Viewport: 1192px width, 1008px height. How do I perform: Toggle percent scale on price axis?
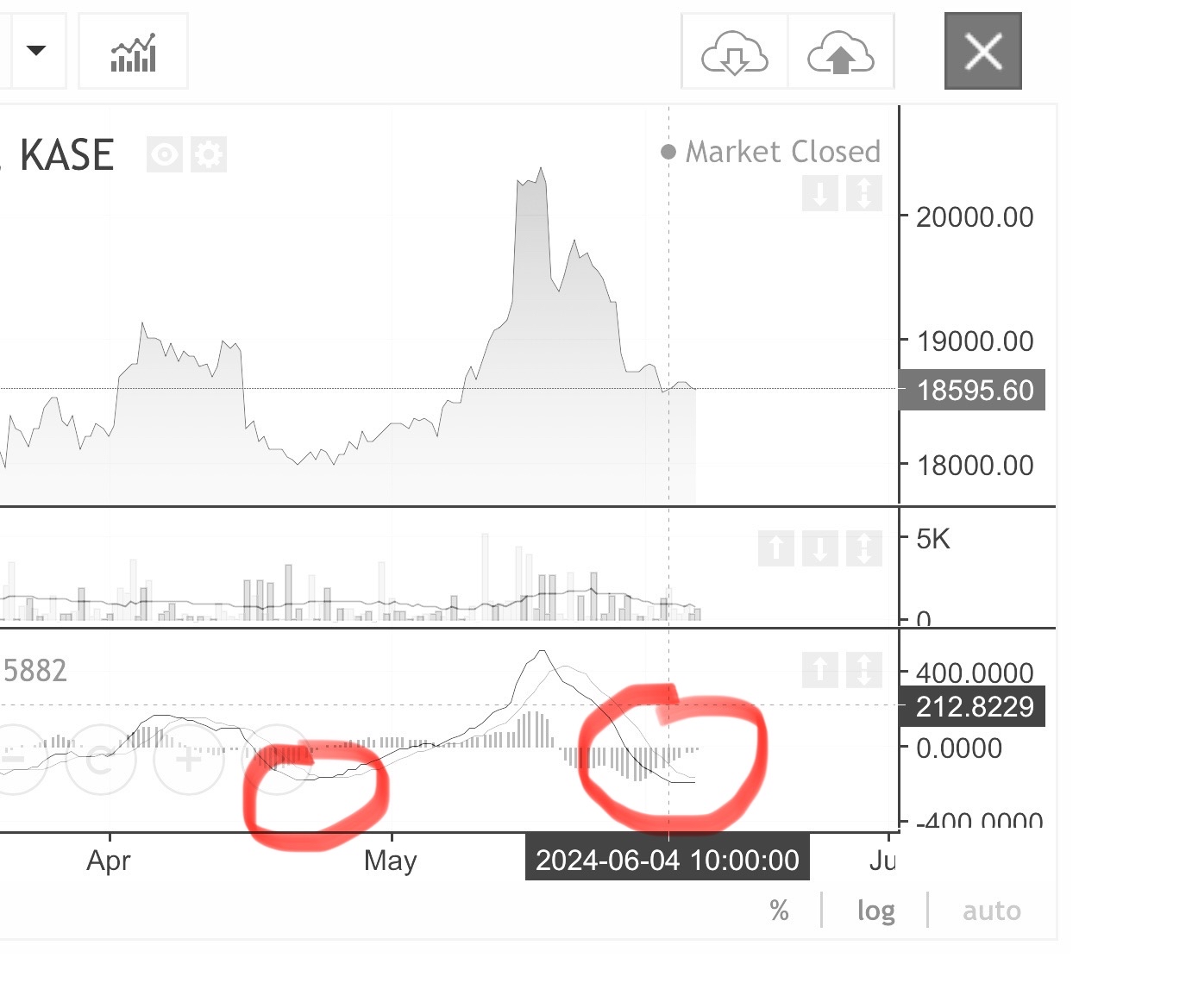(x=779, y=911)
